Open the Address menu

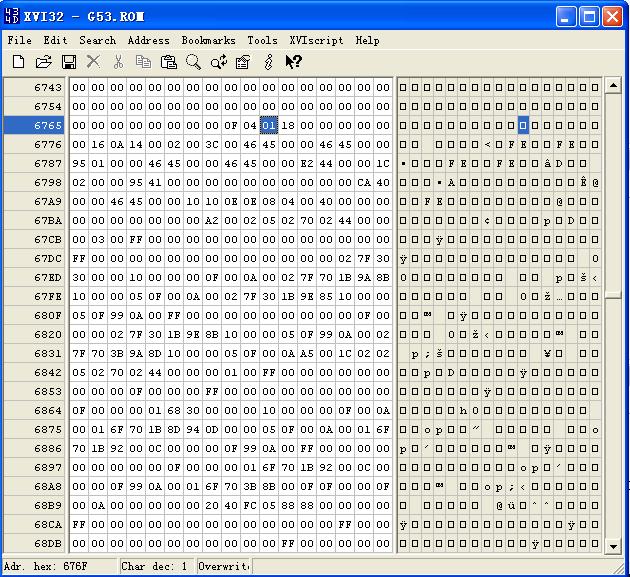(148, 40)
